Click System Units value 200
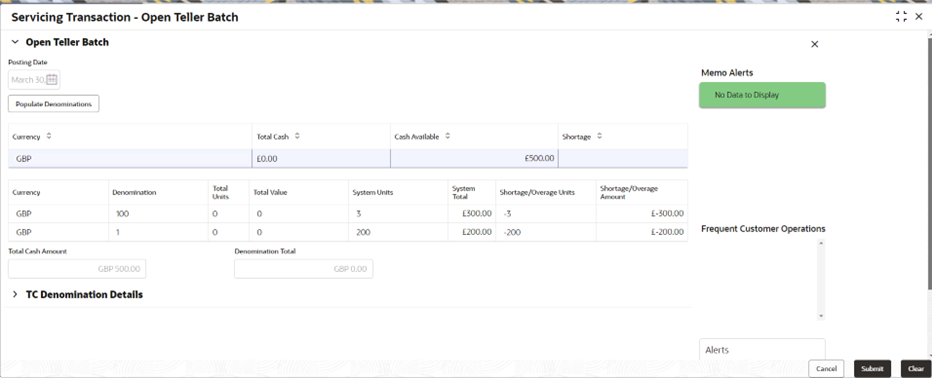The height and width of the screenshot is (381, 934). click(363, 232)
